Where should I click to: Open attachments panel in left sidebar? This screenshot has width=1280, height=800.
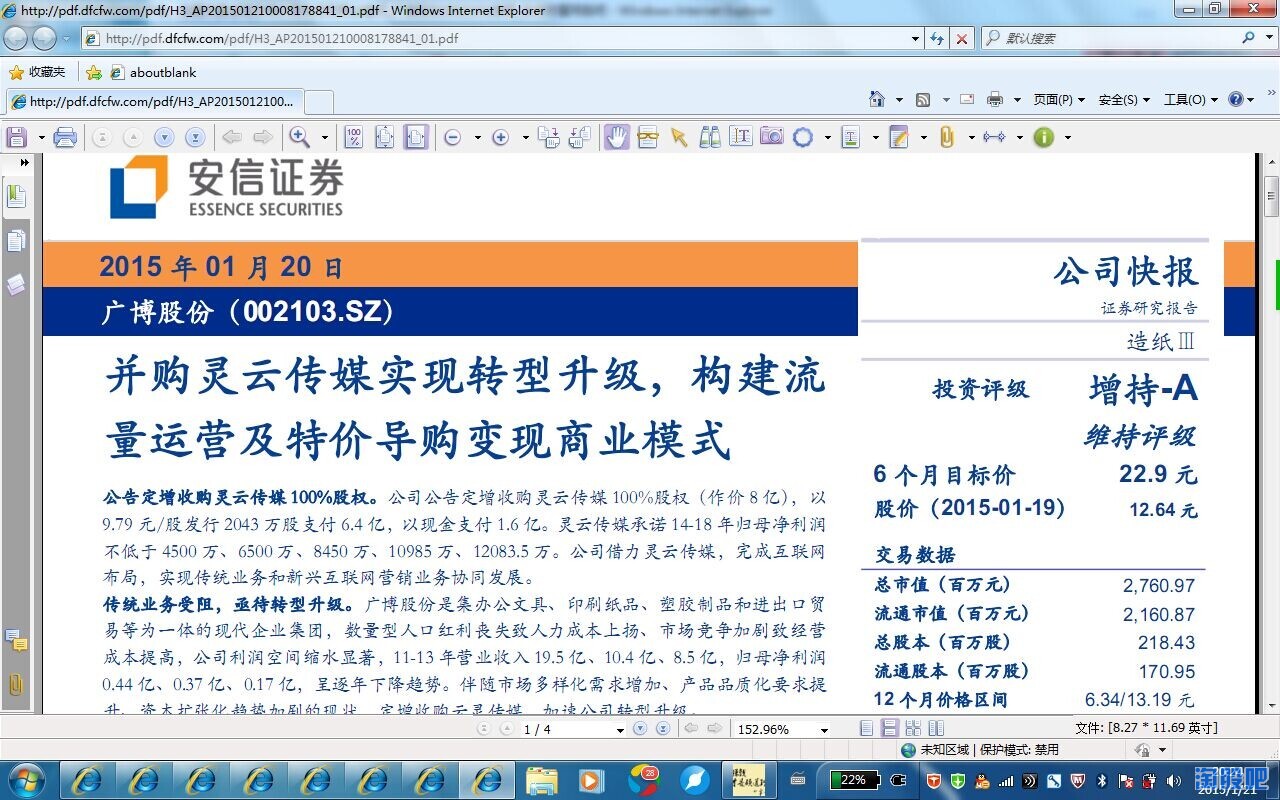tap(16, 685)
